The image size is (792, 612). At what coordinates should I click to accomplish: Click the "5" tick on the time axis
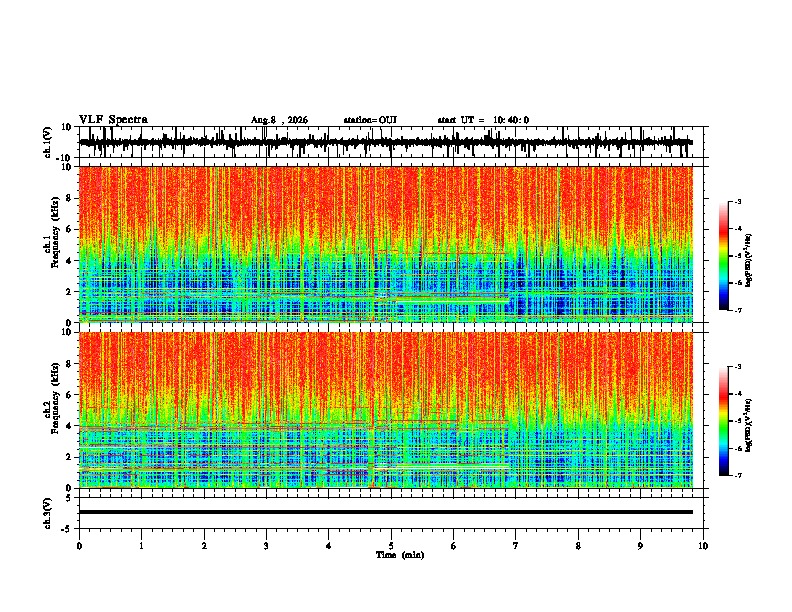point(391,546)
